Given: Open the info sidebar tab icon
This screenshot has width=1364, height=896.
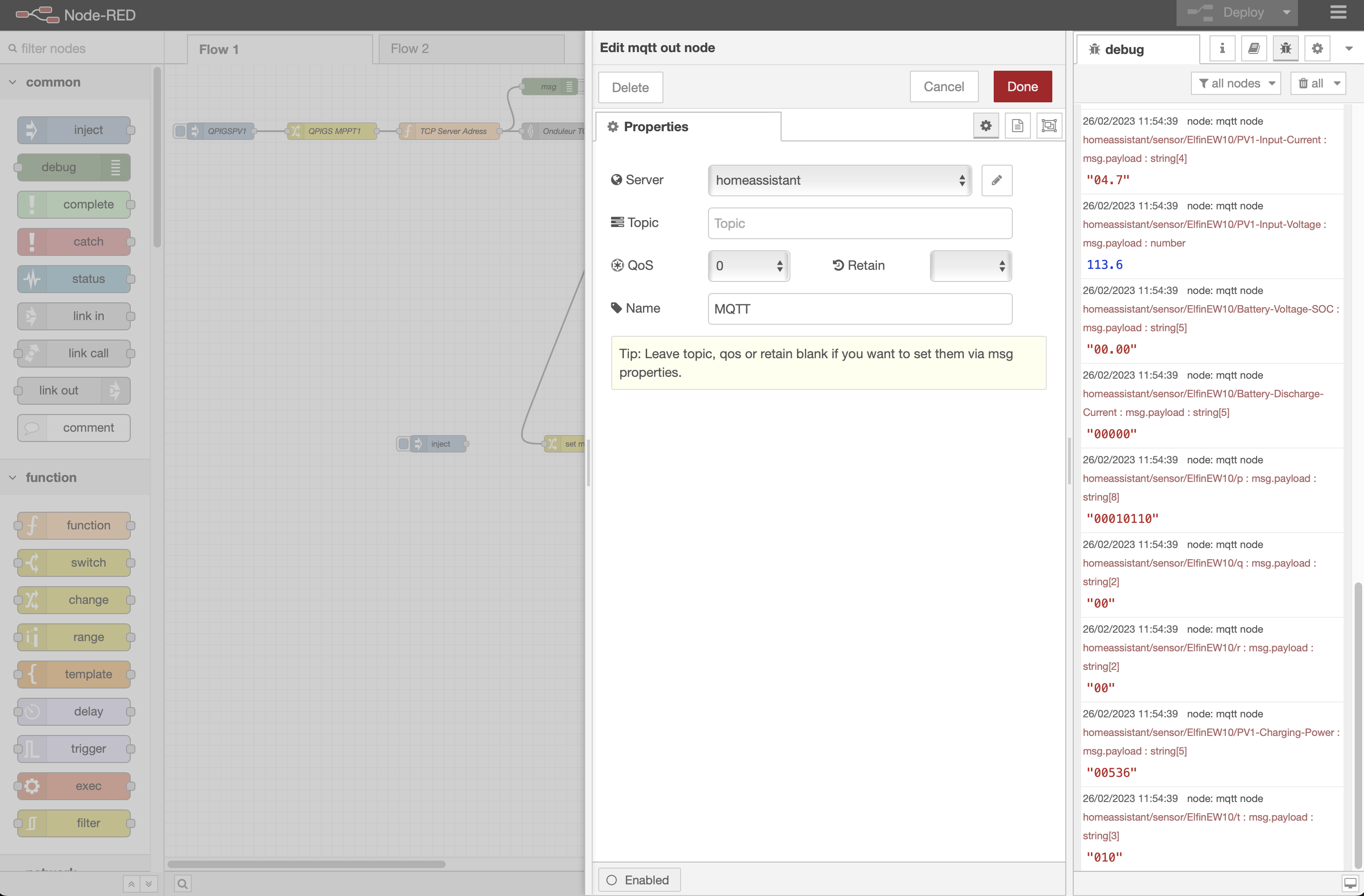Looking at the screenshot, I should click(1222, 49).
